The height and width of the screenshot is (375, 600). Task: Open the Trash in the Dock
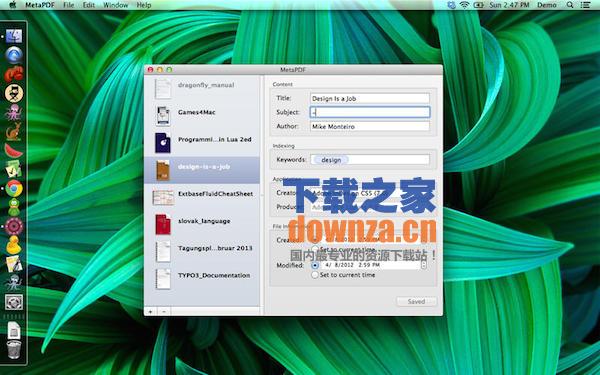[x=14, y=349]
